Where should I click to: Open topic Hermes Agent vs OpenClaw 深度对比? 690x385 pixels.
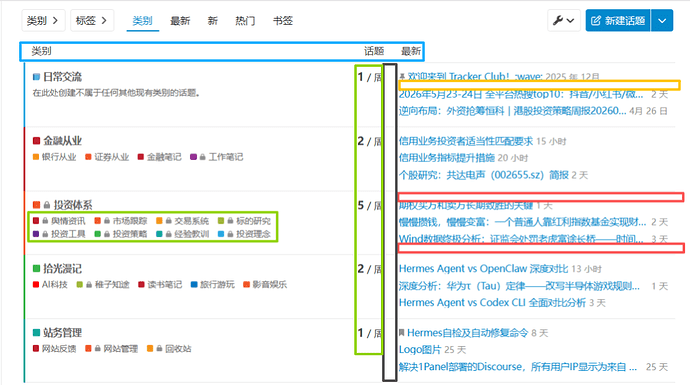[x=483, y=269]
